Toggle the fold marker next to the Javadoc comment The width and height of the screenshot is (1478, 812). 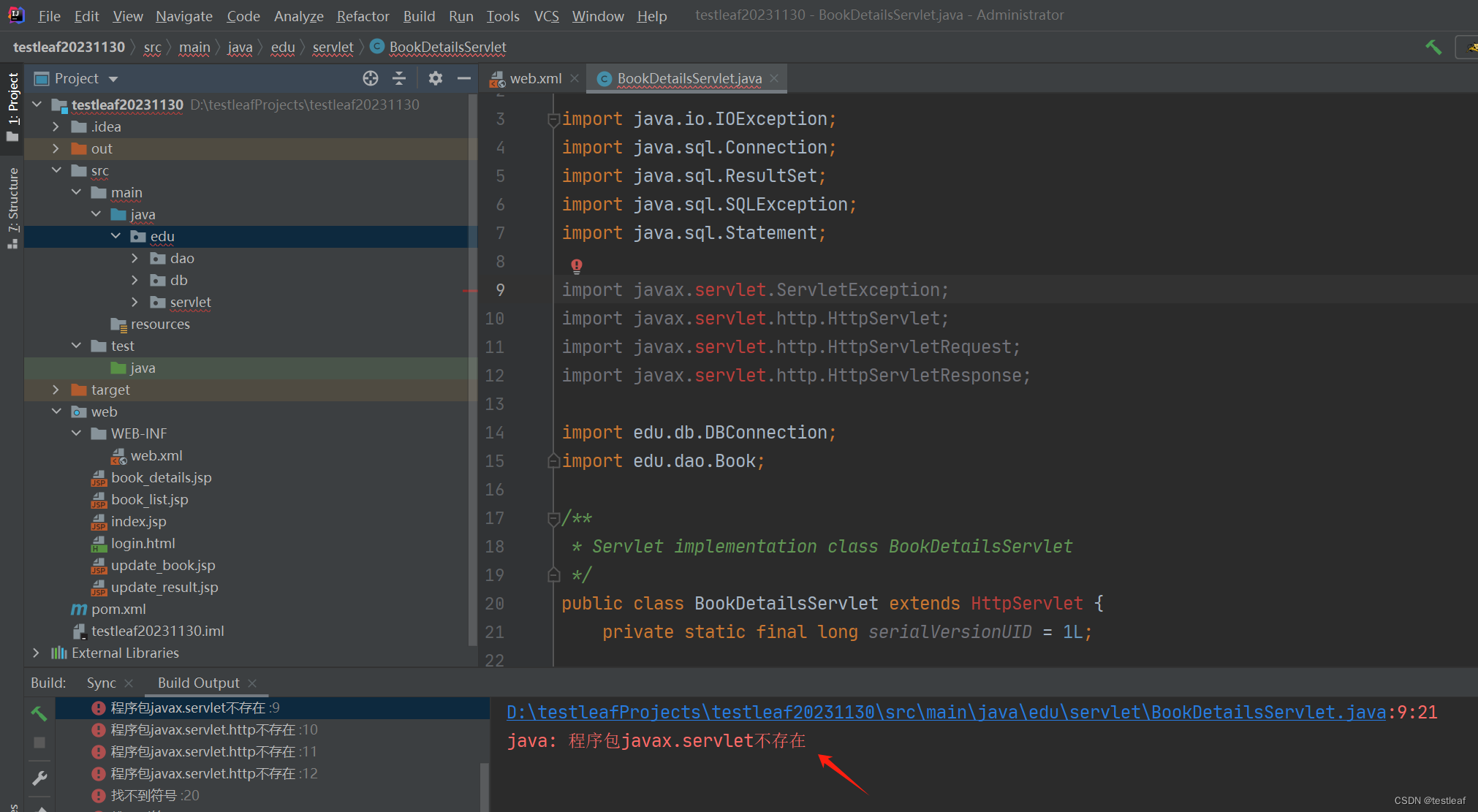click(553, 519)
